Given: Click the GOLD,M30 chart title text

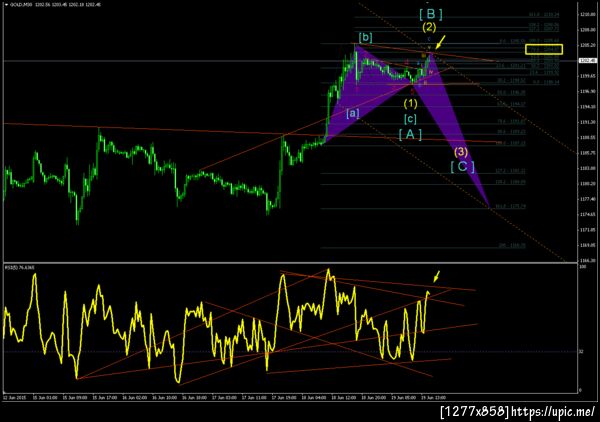Looking at the screenshot, I should click(x=21, y=5).
